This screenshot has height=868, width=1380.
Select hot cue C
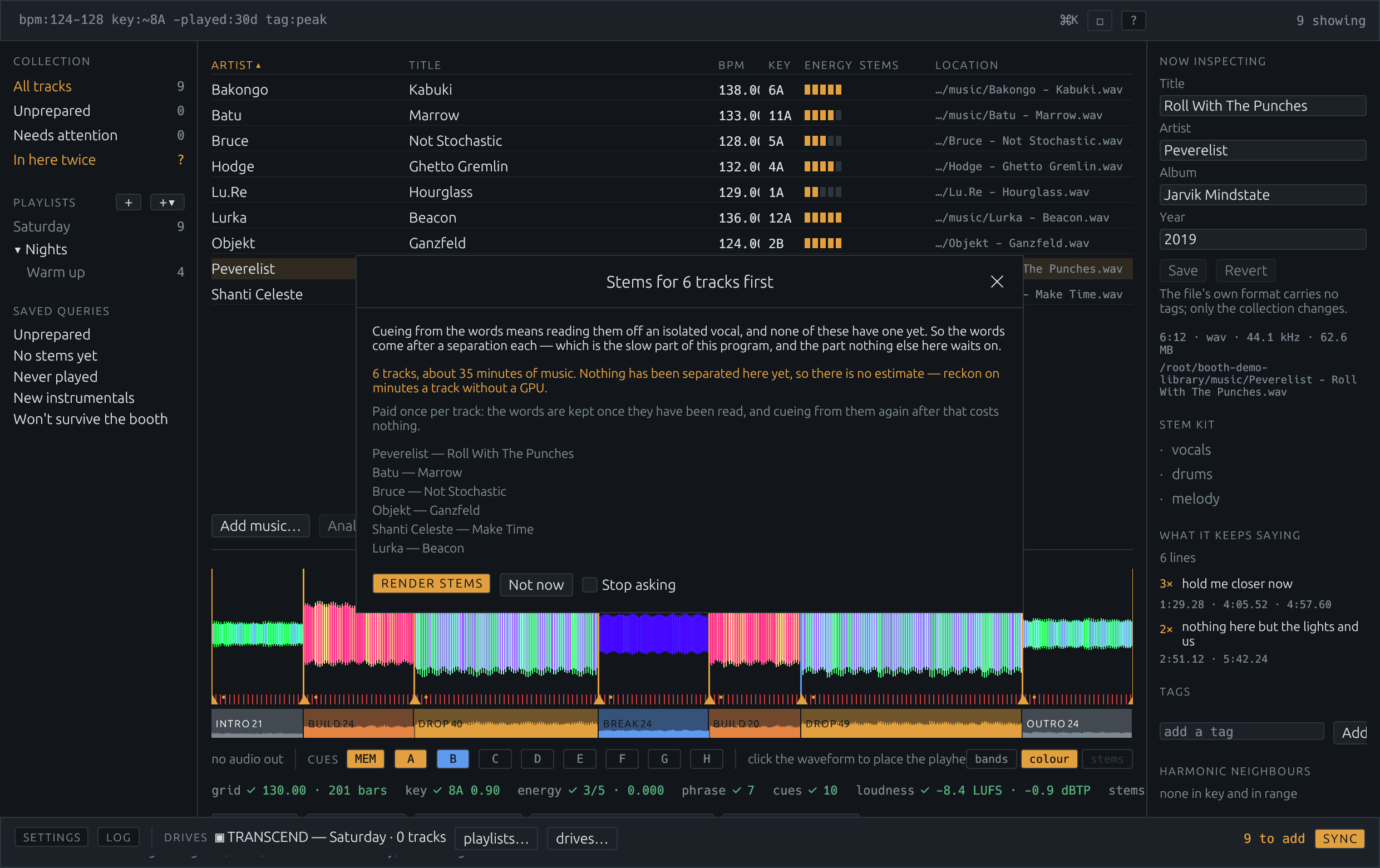[x=495, y=758]
